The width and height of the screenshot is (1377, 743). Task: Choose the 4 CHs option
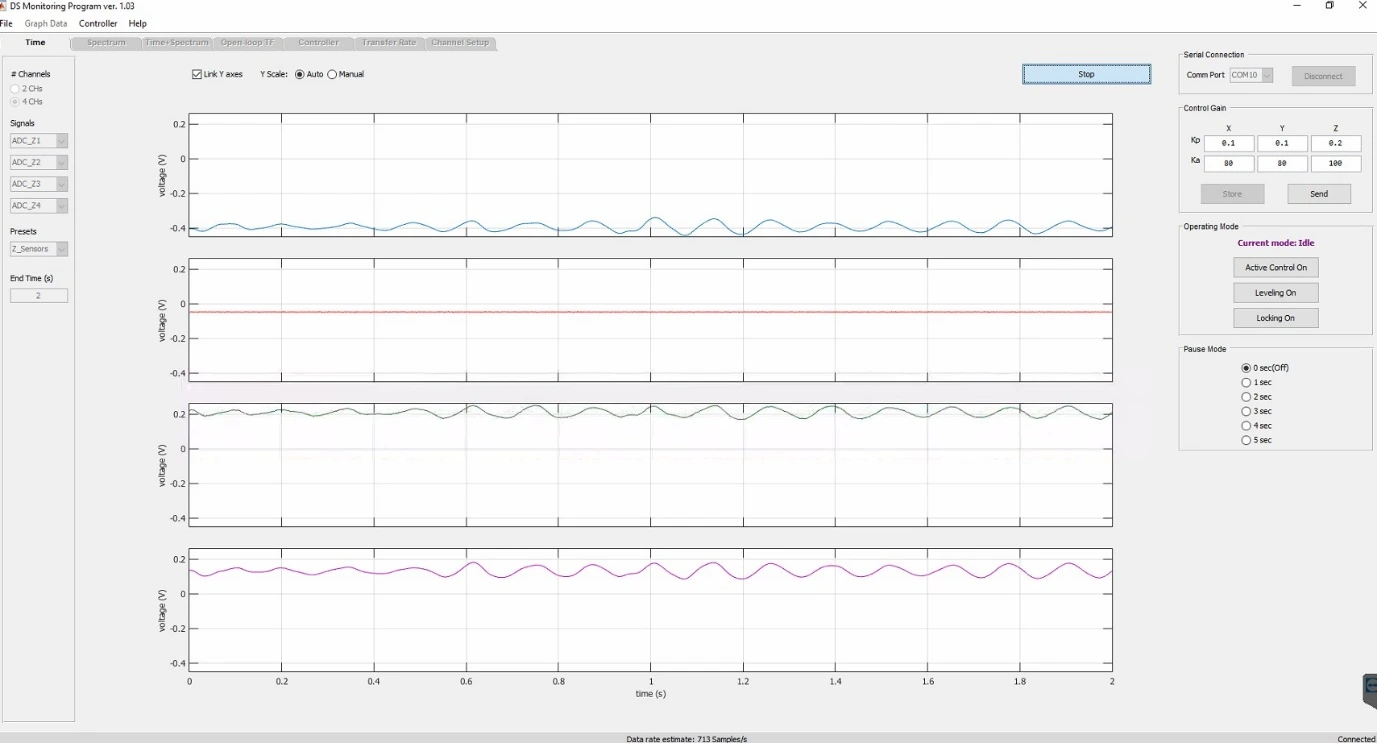coord(15,101)
